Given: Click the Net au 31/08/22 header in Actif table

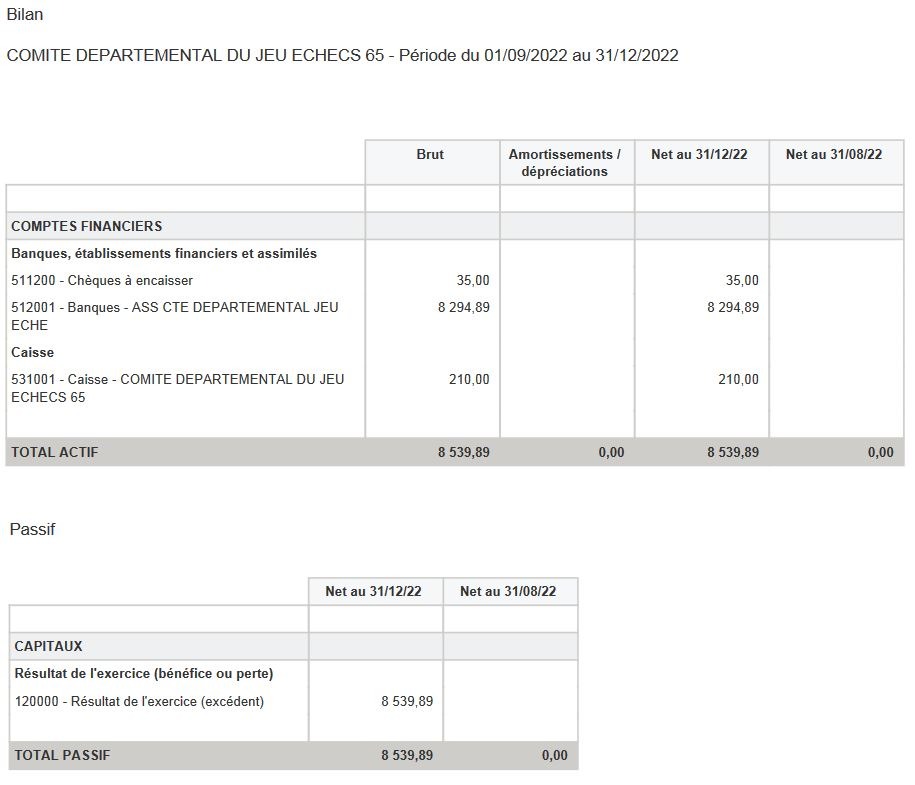Looking at the screenshot, I should (x=834, y=155).
